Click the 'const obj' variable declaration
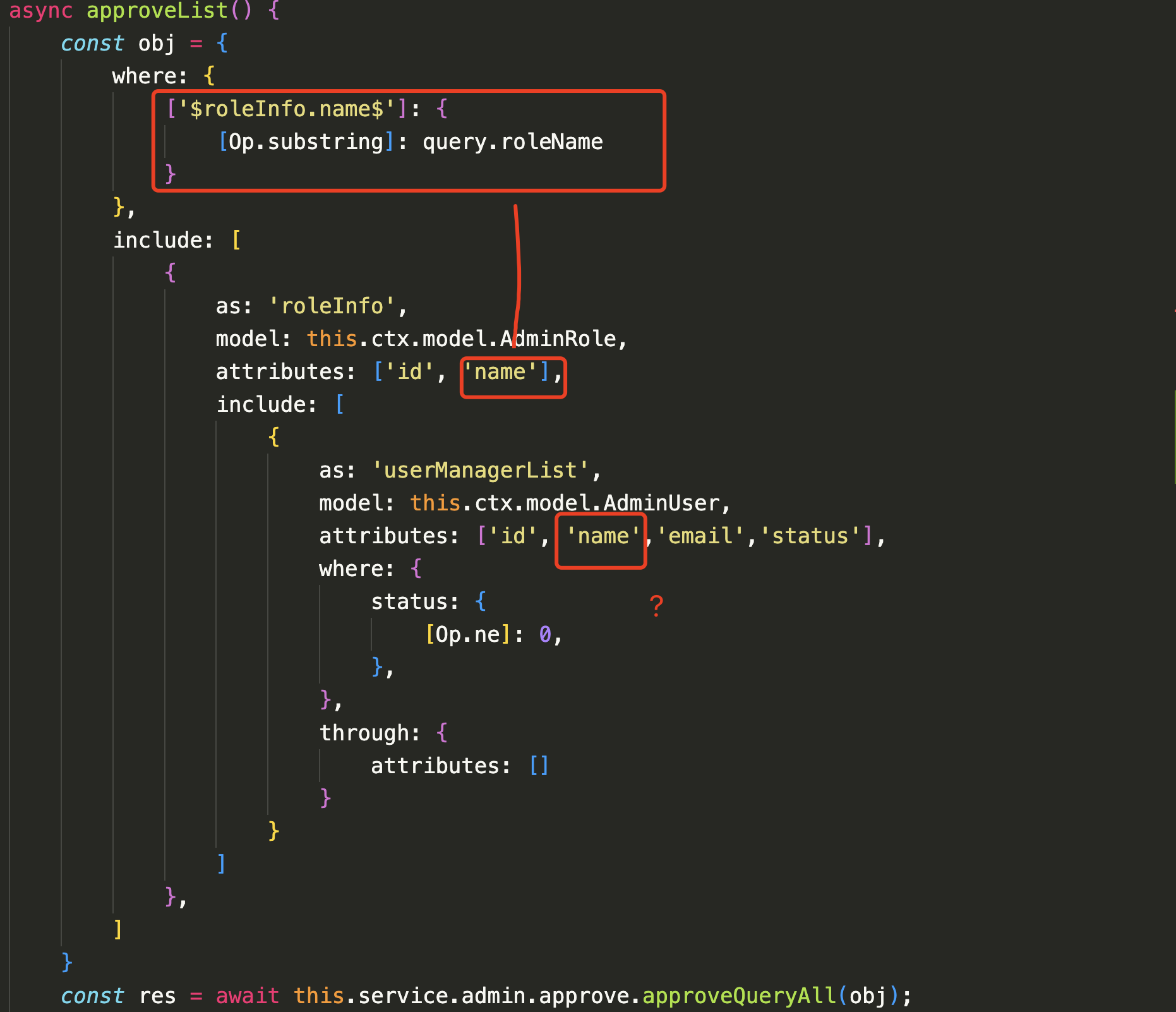 pos(117,44)
